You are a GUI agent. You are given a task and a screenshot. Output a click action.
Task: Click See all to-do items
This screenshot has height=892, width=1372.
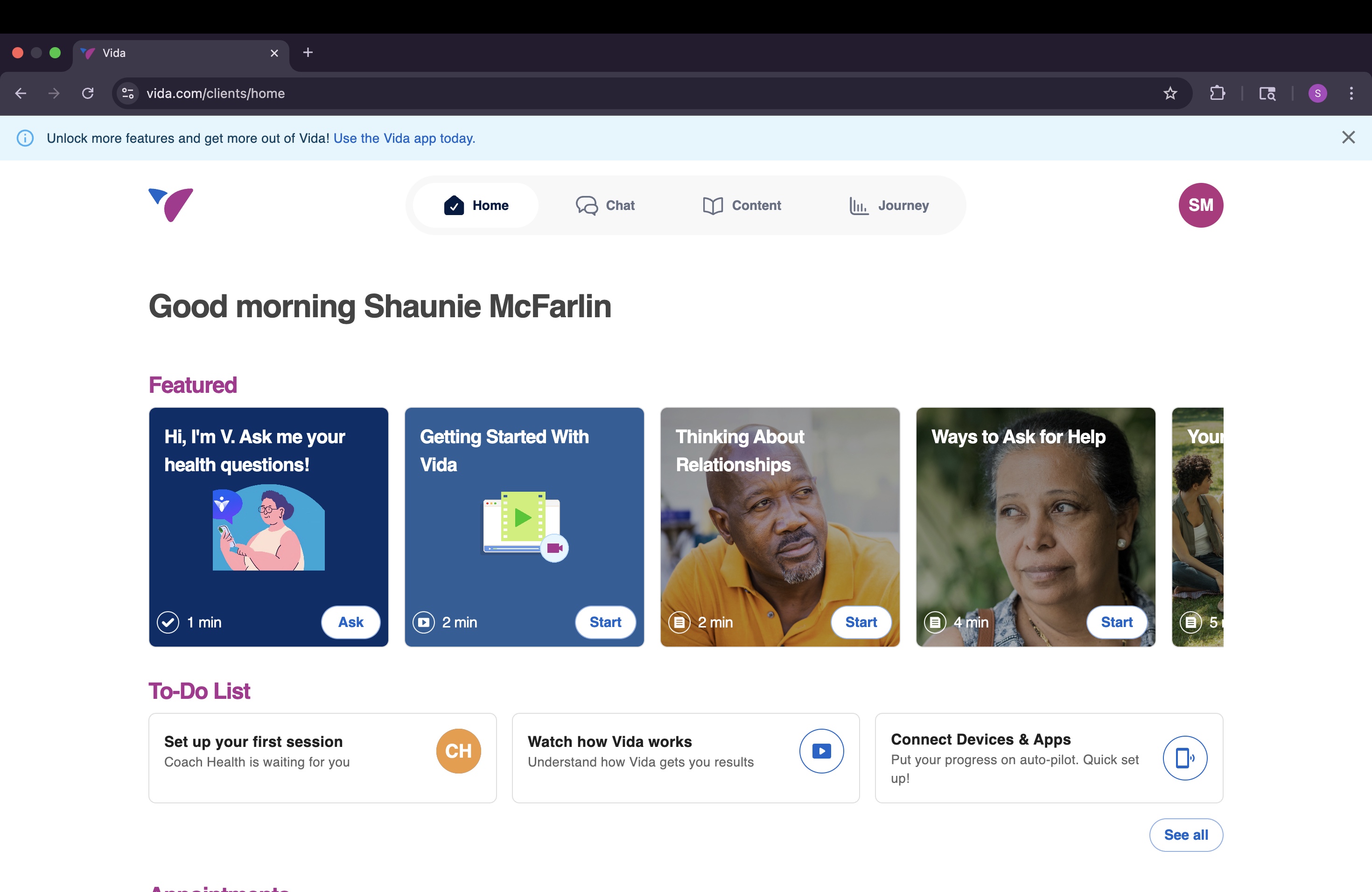[1185, 835]
